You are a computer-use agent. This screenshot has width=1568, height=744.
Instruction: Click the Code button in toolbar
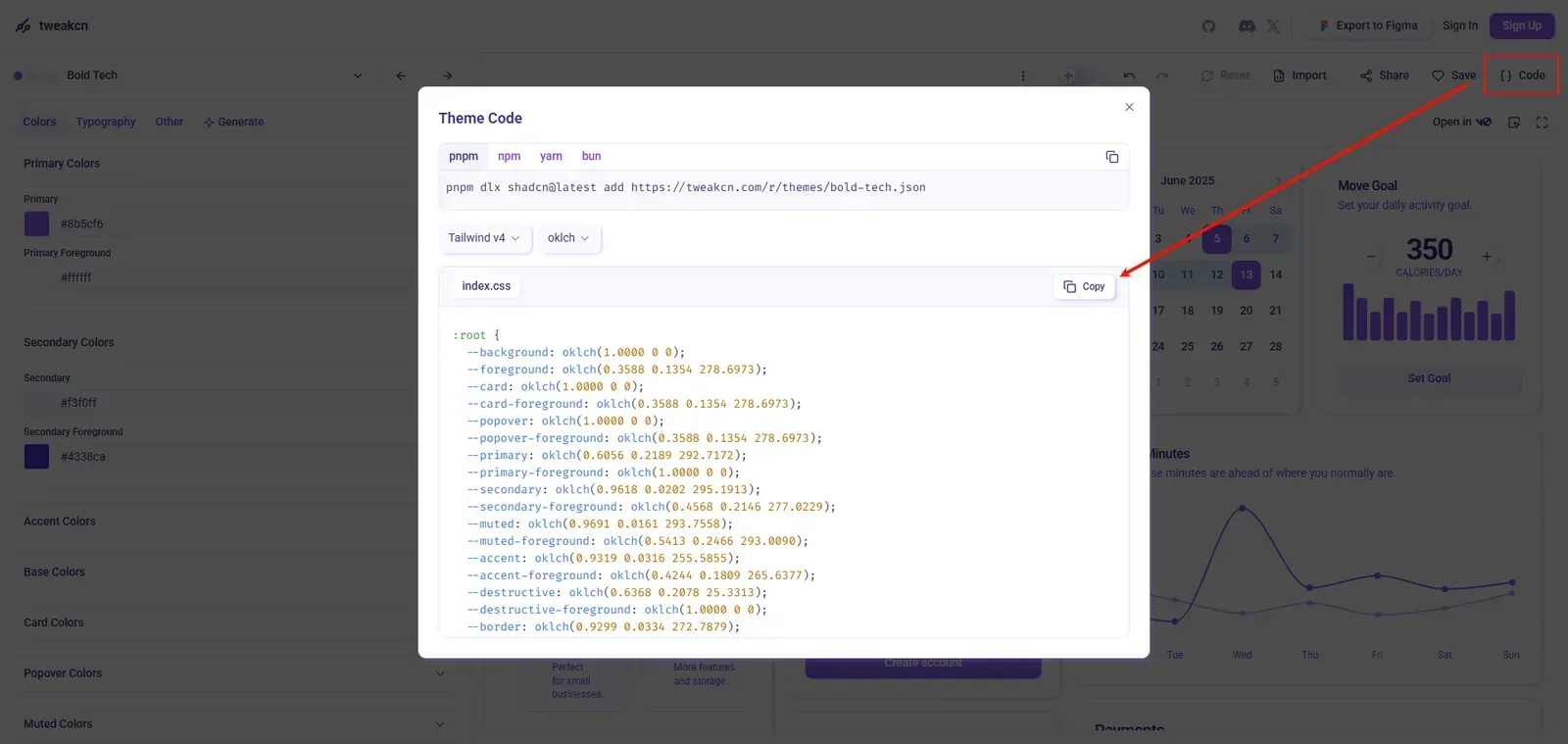(x=1522, y=75)
